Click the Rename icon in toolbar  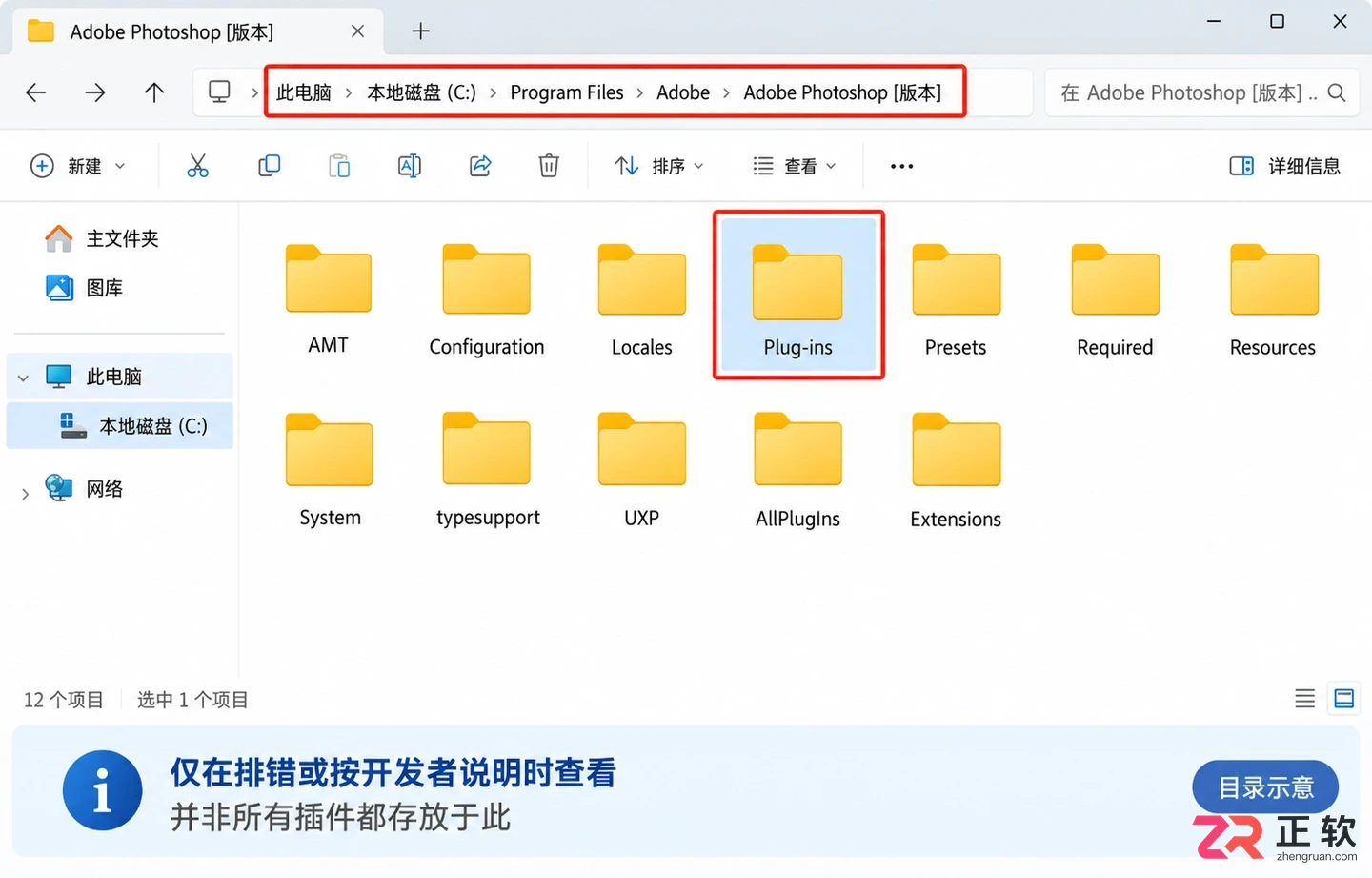pos(409,166)
